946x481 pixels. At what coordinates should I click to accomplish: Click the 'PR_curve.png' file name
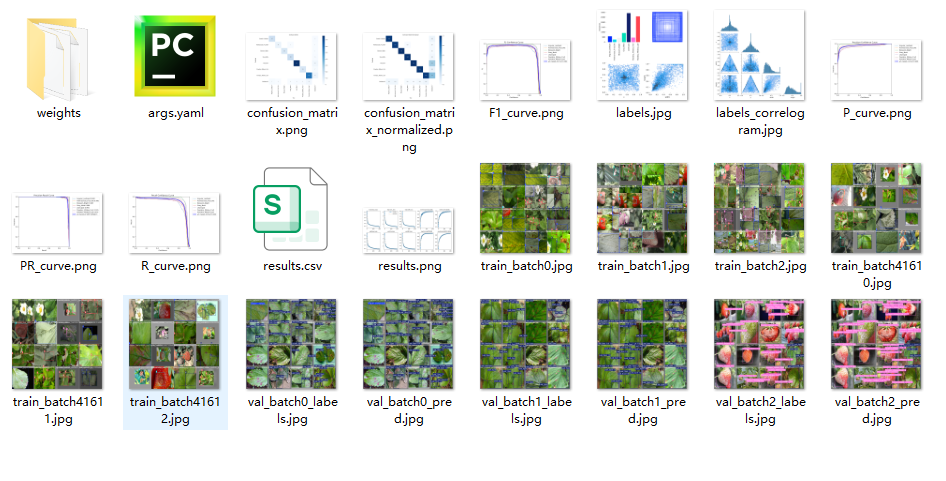(x=58, y=266)
